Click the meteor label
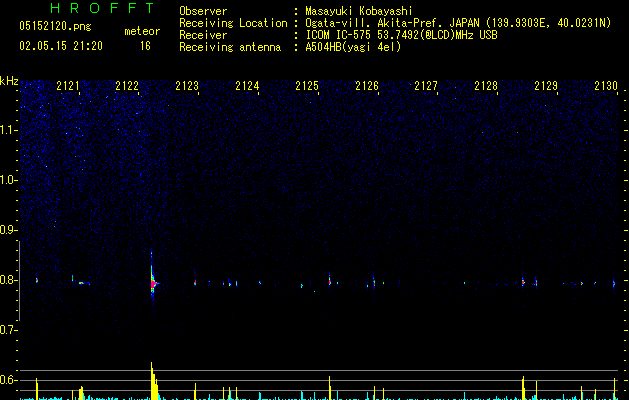 (142, 31)
